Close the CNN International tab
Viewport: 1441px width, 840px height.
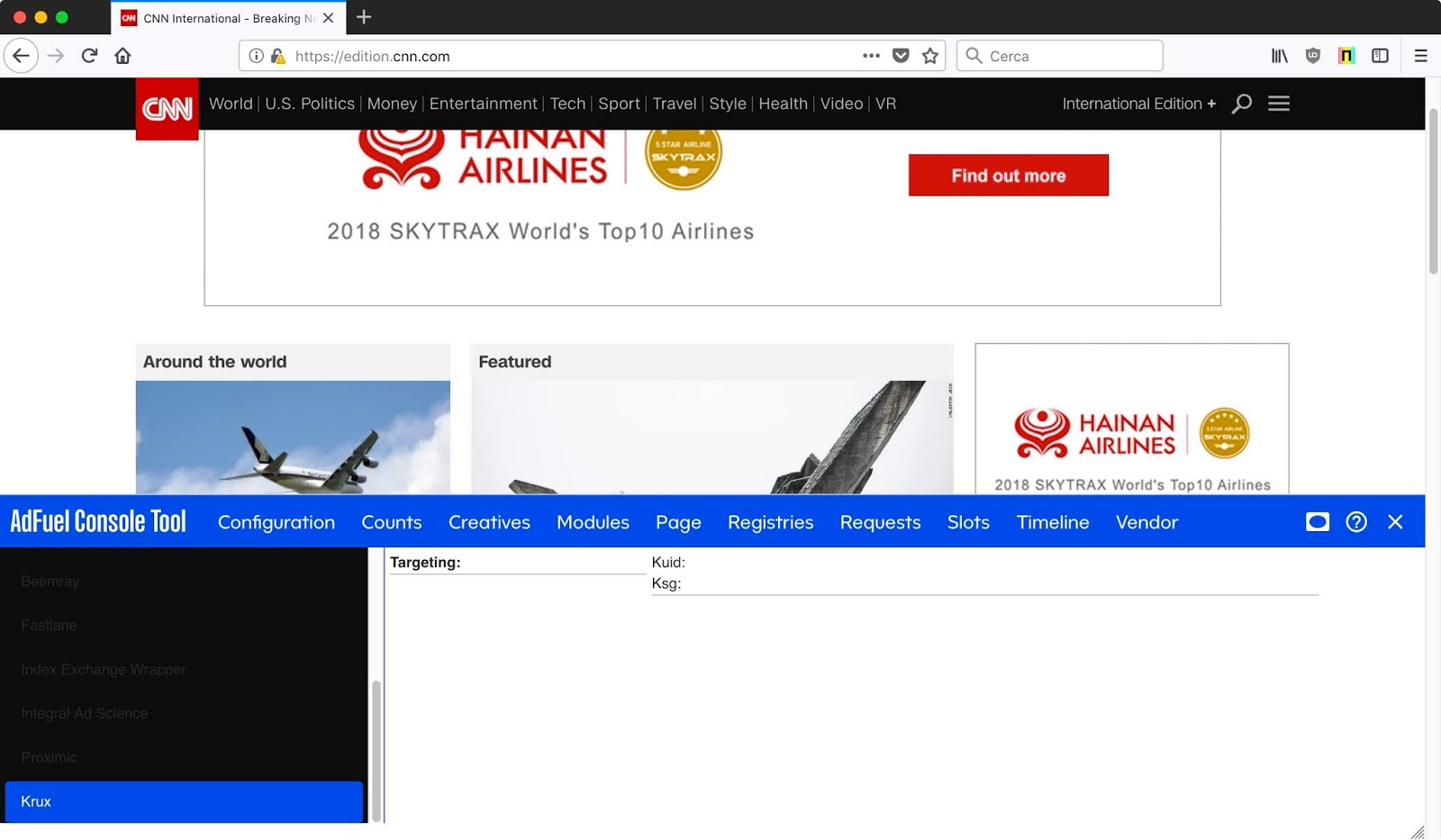(328, 18)
